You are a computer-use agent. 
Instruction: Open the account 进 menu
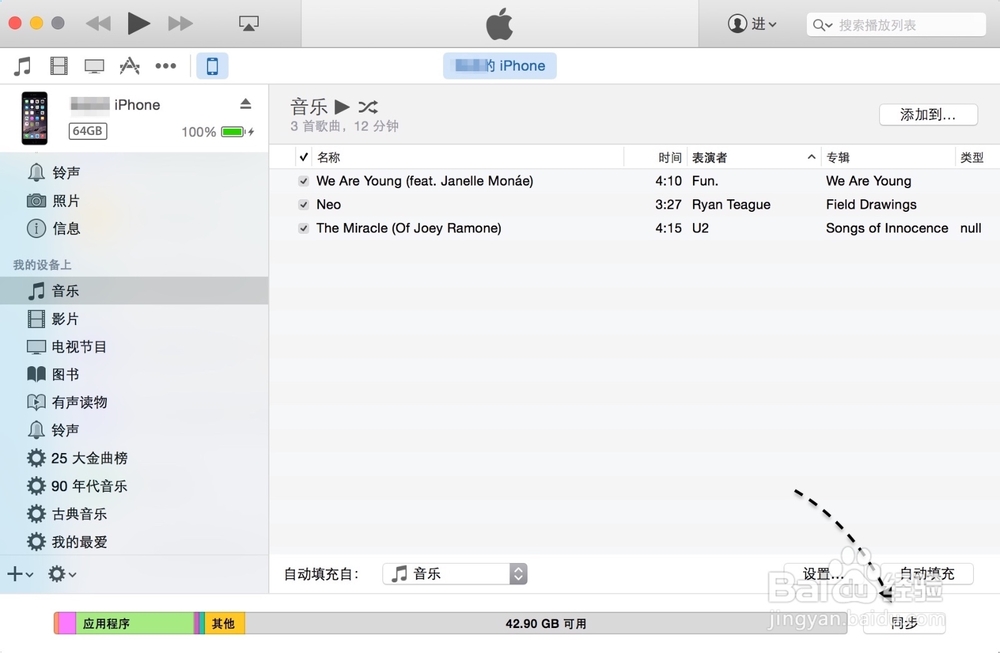753,24
